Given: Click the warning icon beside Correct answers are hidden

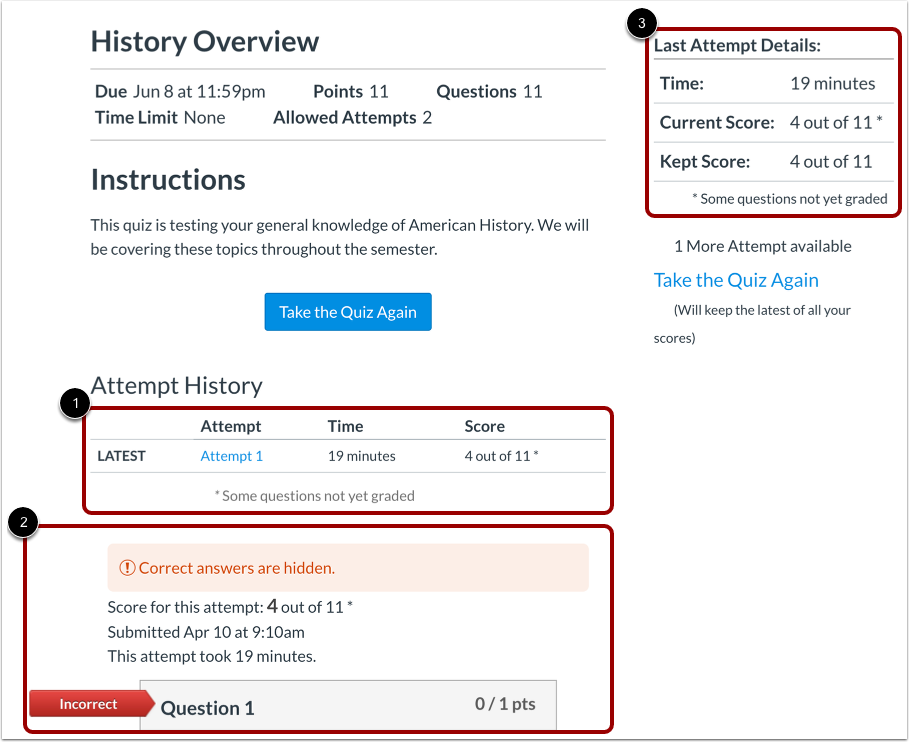Looking at the screenshot, I should (x=127, y=568).
